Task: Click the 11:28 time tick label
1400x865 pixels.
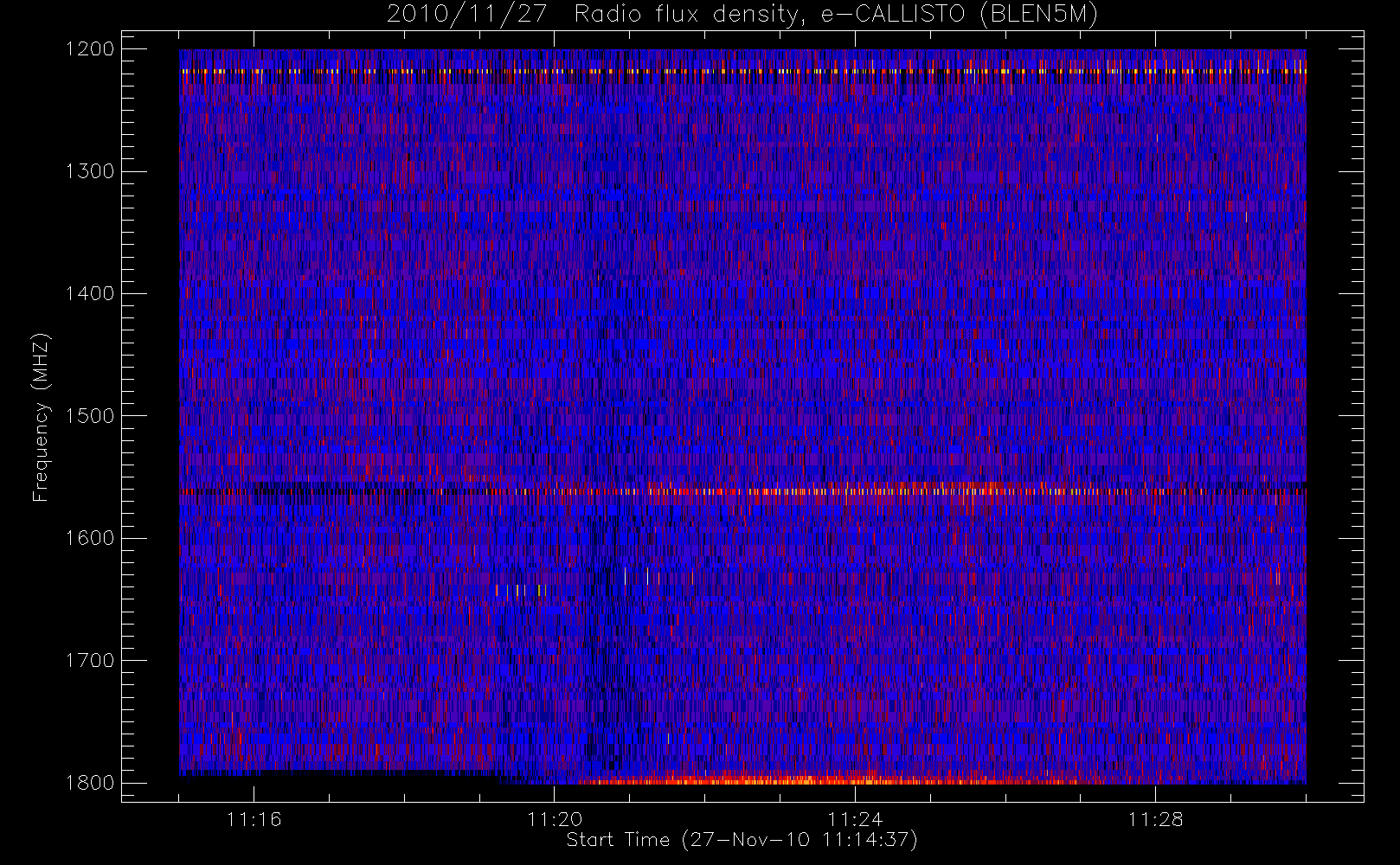Action: click(1155, 819)
